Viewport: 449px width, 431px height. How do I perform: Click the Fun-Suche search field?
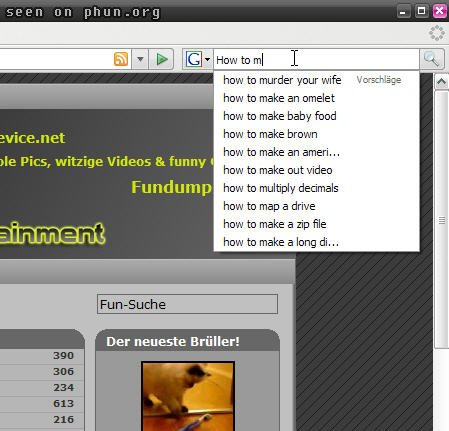point(187,304)
